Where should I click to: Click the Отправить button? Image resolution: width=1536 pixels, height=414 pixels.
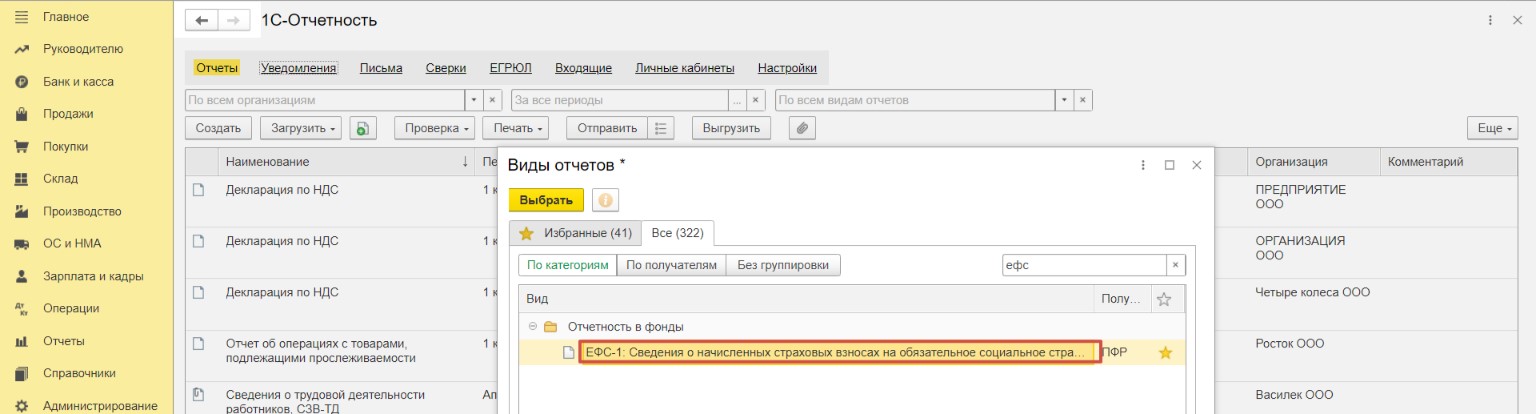607,128
